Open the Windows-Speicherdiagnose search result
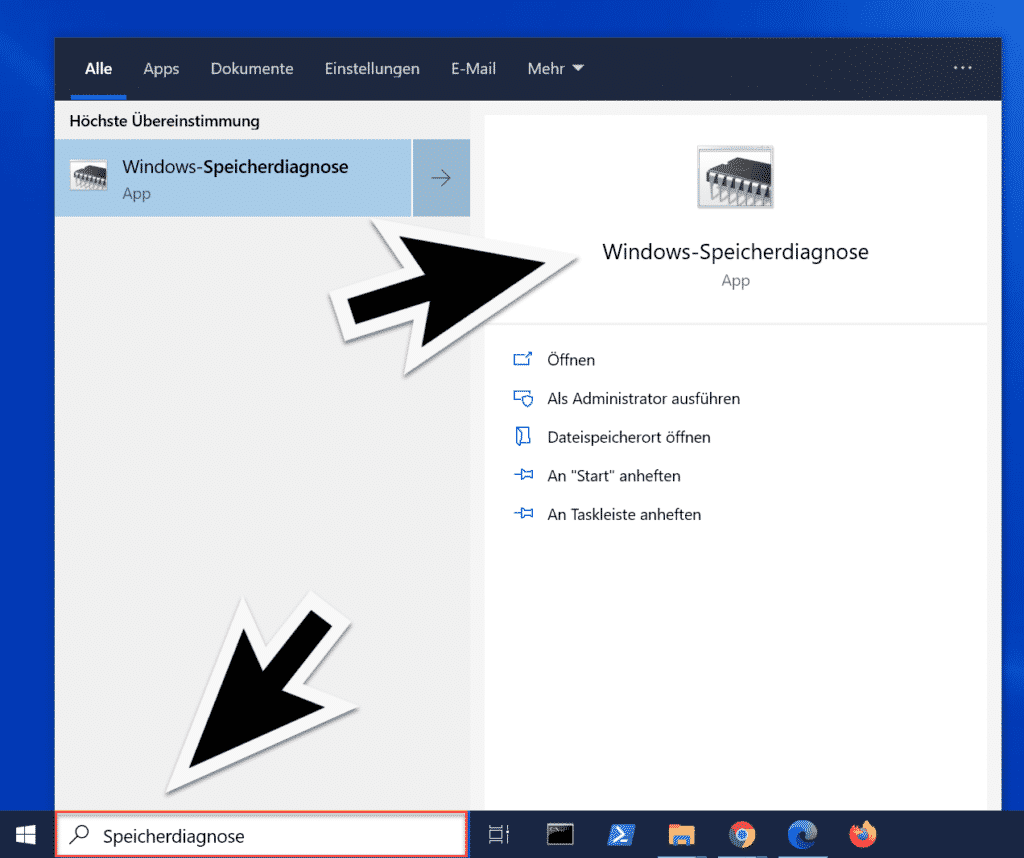1024x858 pixels. tap(233, 178)
